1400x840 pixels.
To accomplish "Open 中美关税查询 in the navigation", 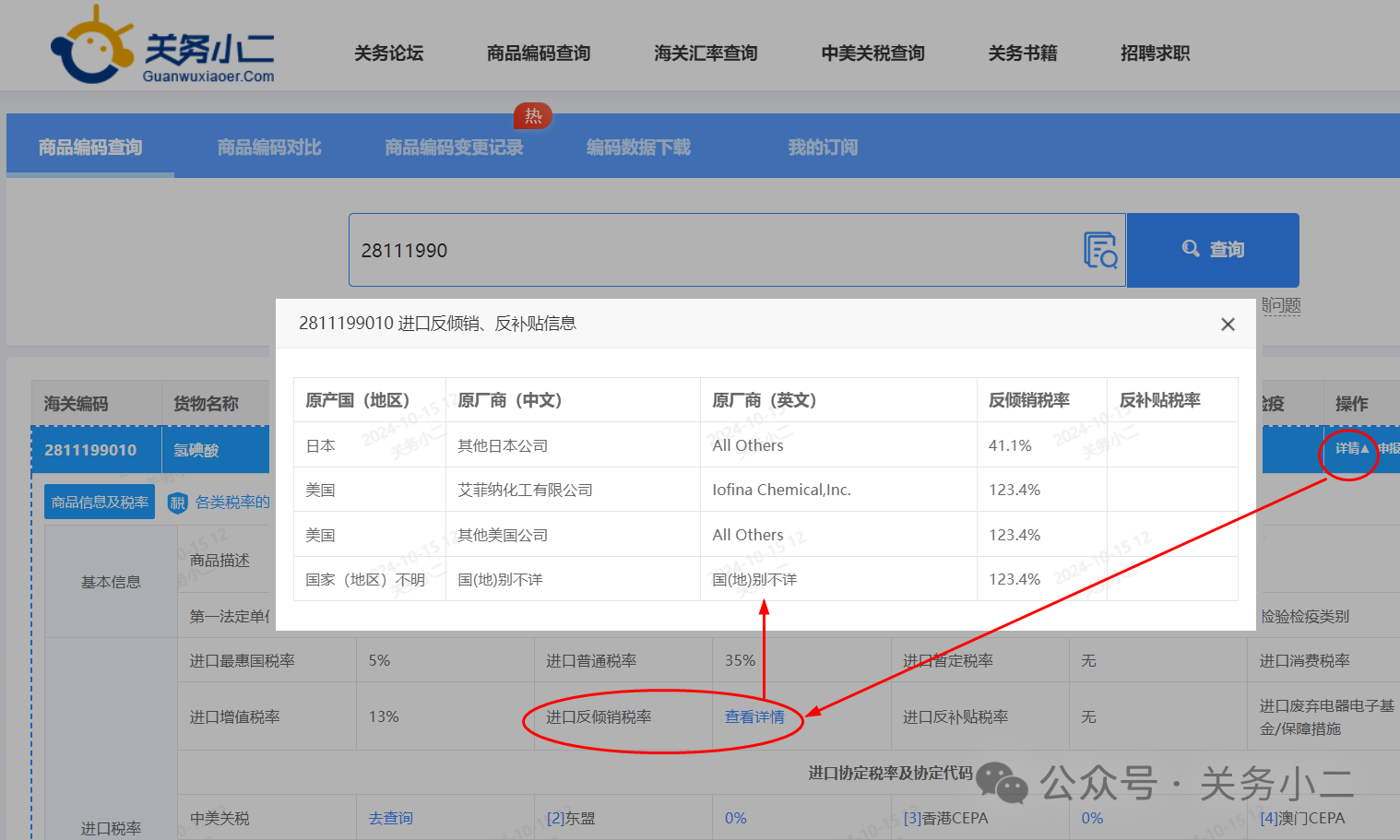I will (x=872, y=53).
